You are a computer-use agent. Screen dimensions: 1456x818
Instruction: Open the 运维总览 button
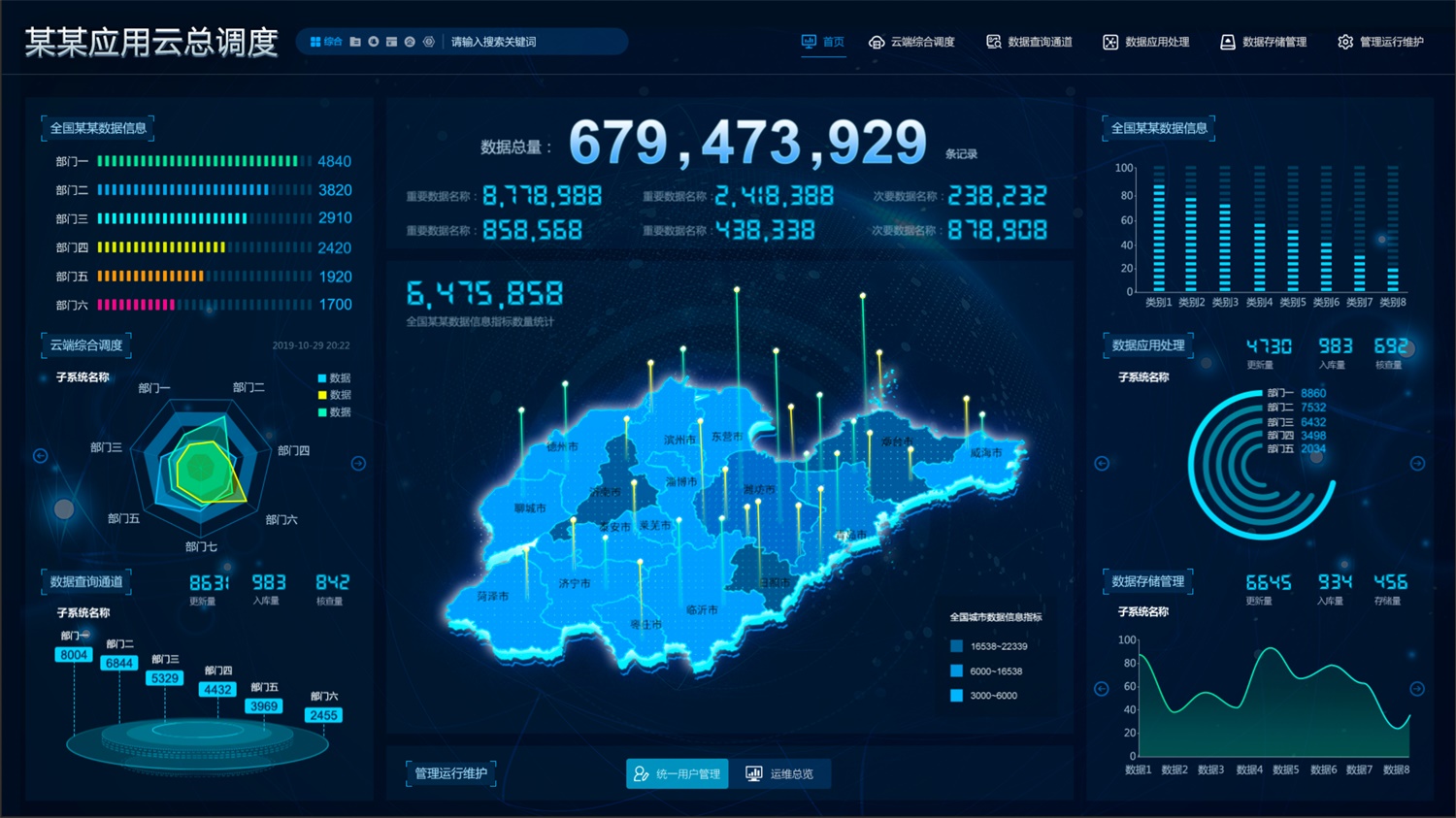780,773
